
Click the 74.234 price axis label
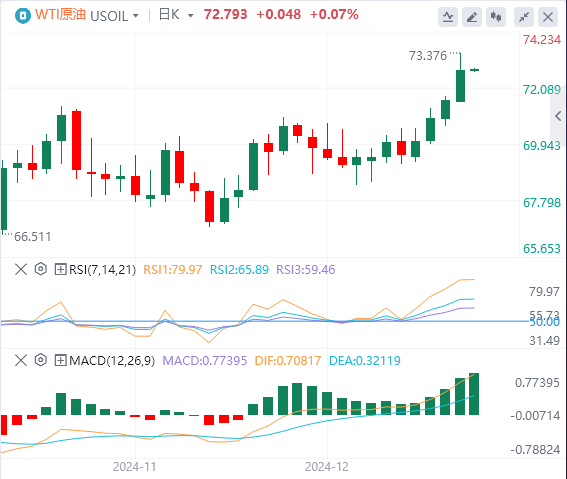coord(542,40)
